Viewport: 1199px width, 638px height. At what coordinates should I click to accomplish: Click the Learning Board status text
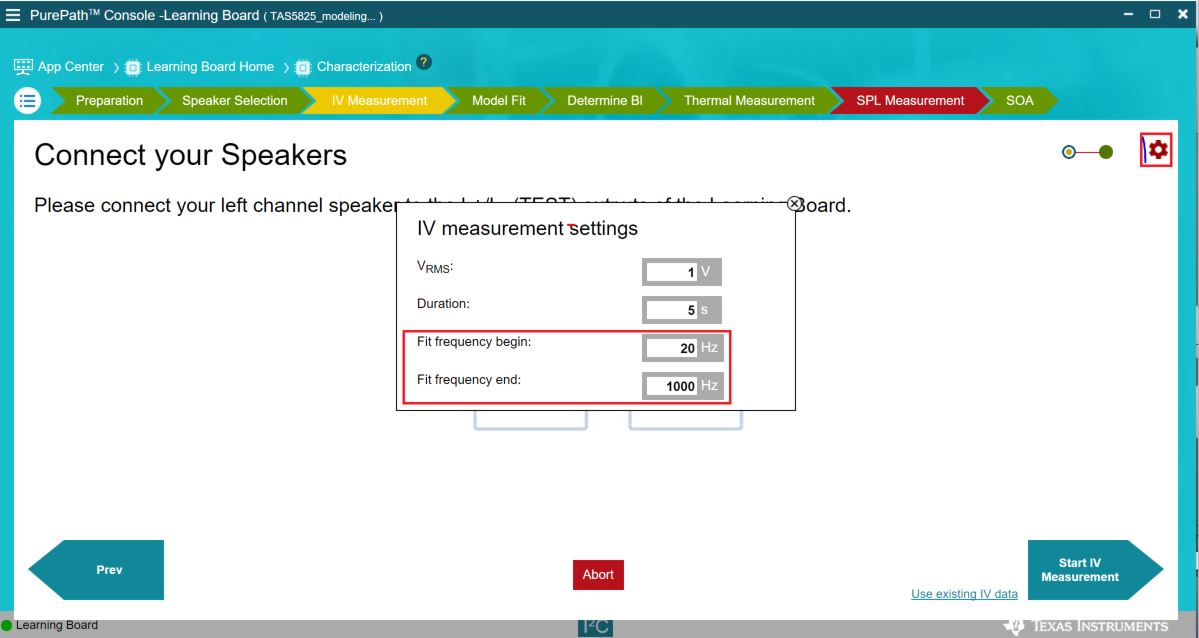coord(57,625)
